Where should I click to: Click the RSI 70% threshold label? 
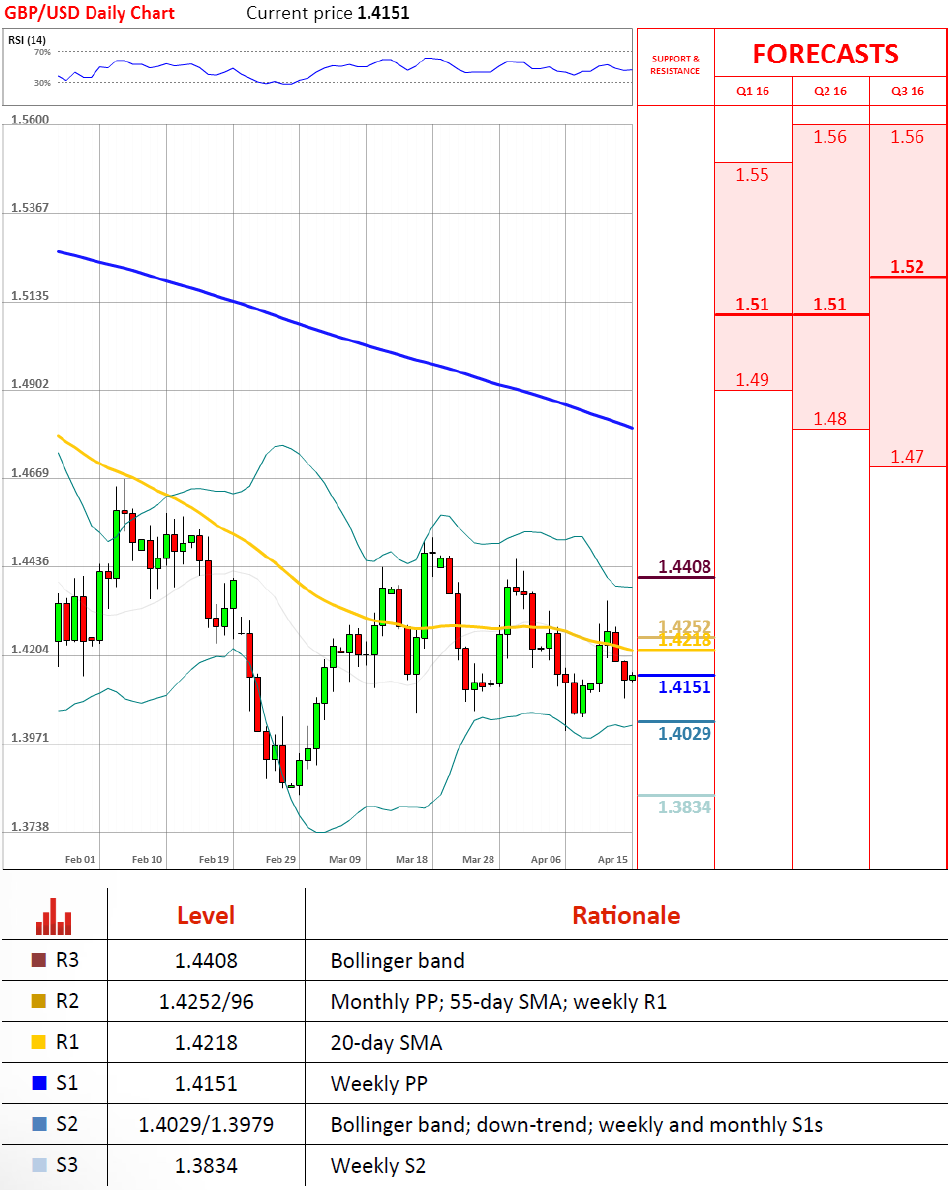(43, 52)
